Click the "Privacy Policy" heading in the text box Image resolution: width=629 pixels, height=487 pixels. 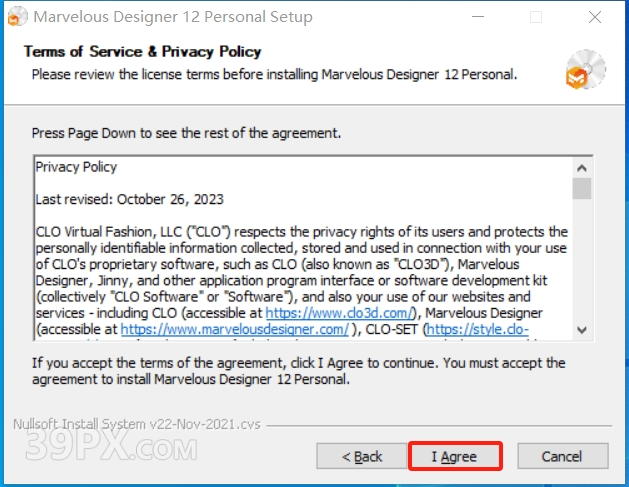coord(76,167)
